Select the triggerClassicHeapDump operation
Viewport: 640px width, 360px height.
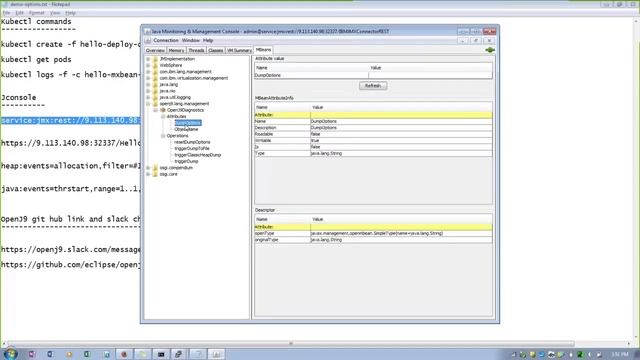pos(198,155)
